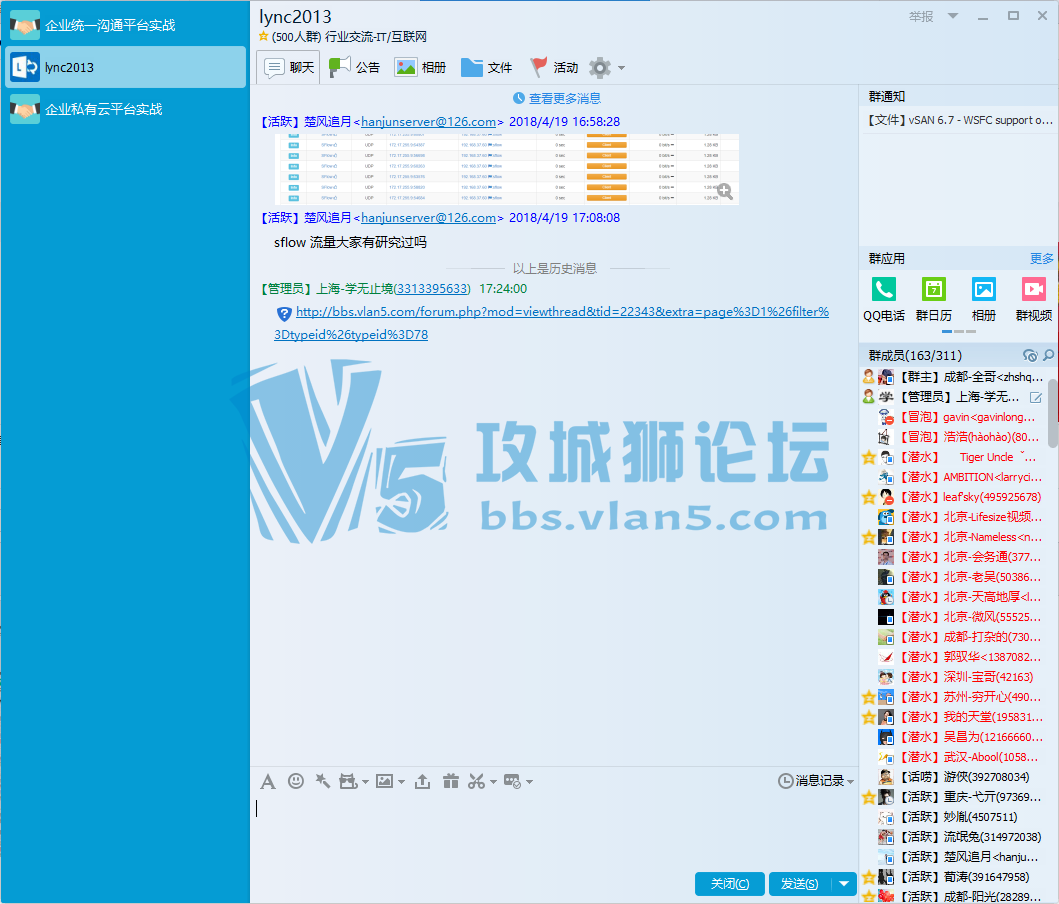Expand the chat bubble dropdown arrow
Image resolution: width=1059 pixels, height=904 pixels.
[529, 782]
